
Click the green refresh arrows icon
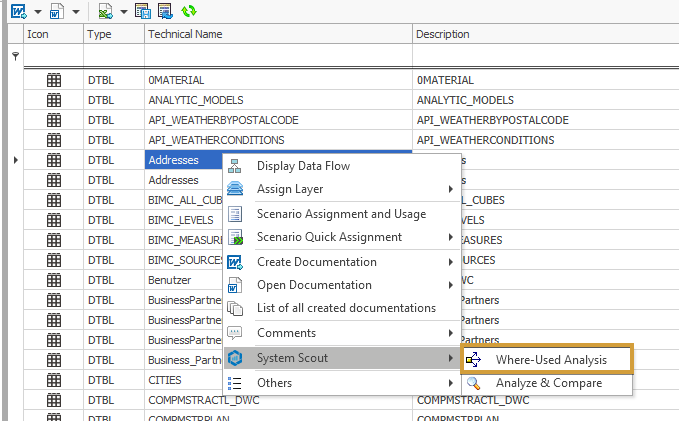(188, 11)
